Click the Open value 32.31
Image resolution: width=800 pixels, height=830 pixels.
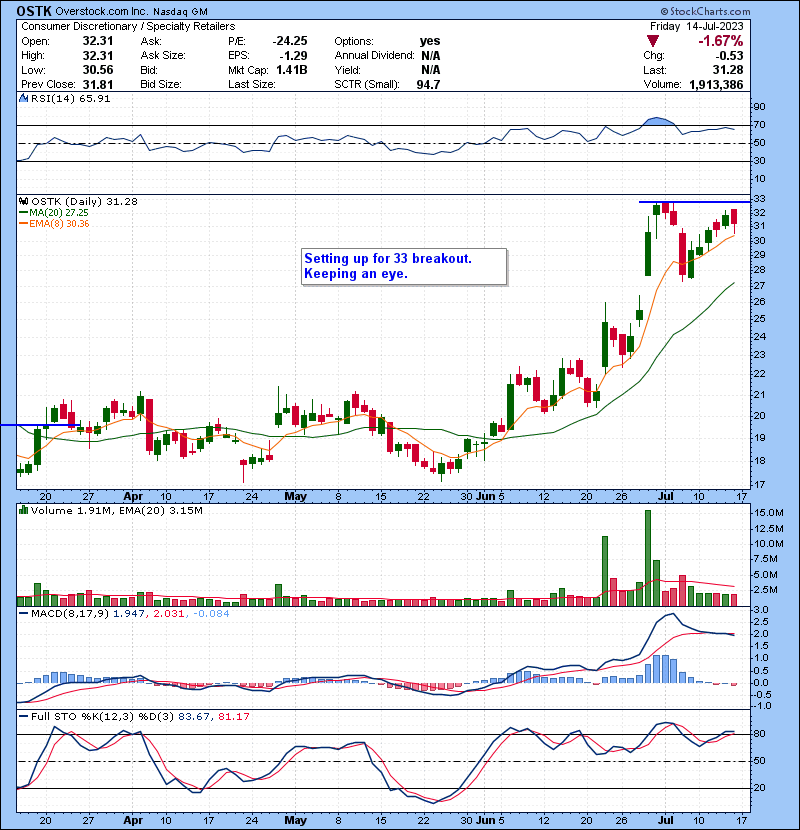tap(97, 41)
